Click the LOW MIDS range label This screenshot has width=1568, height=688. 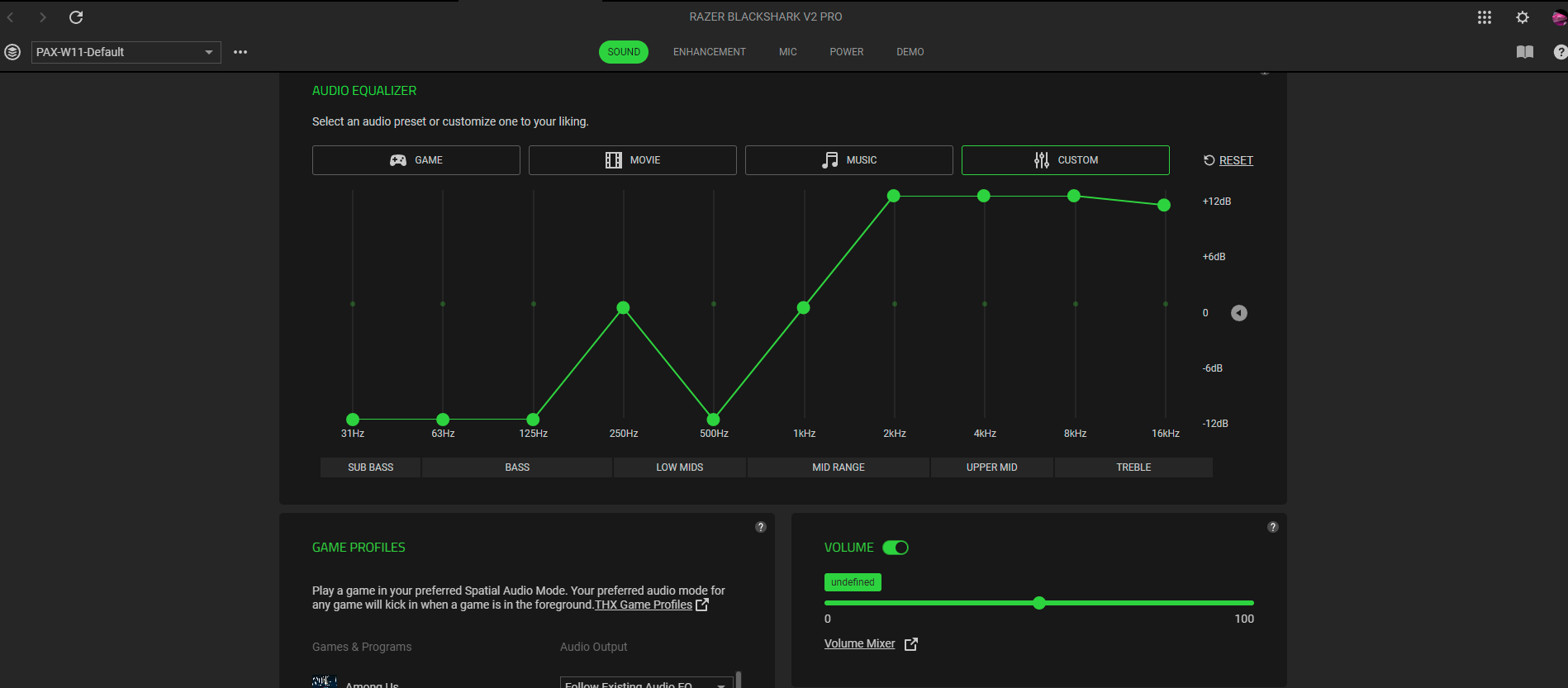point(680,467)
